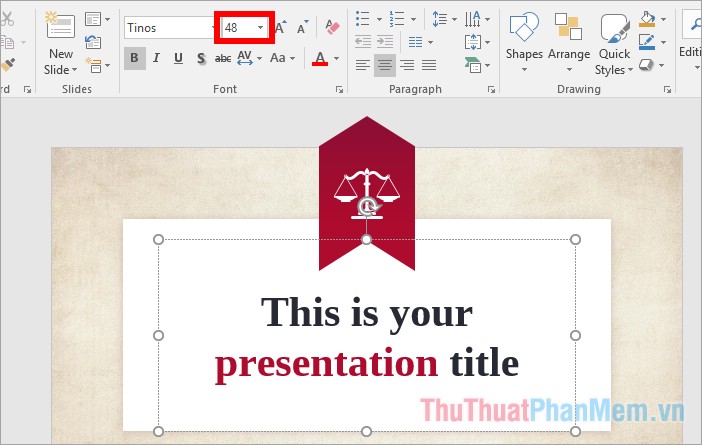Image resolution: width=702 pixels, height=445 pixels.
Task: Open the Align Text menu
Action: tap(477, 42)
